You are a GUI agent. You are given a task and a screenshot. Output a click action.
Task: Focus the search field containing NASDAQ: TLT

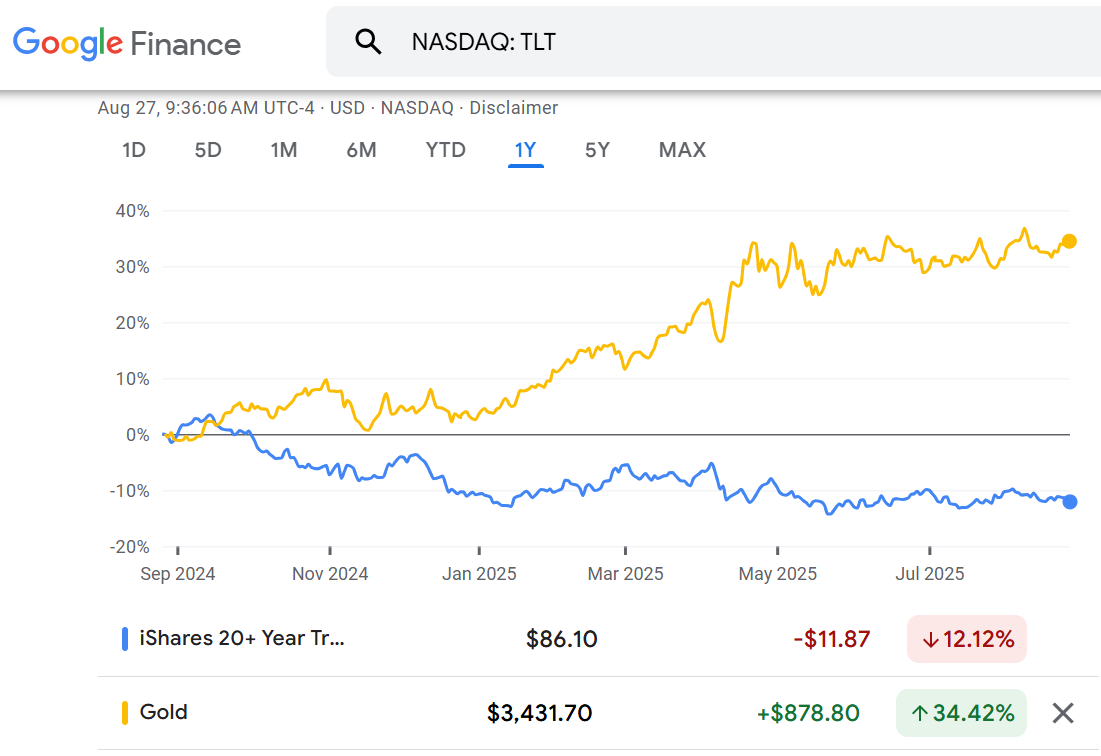click(713, 42)
